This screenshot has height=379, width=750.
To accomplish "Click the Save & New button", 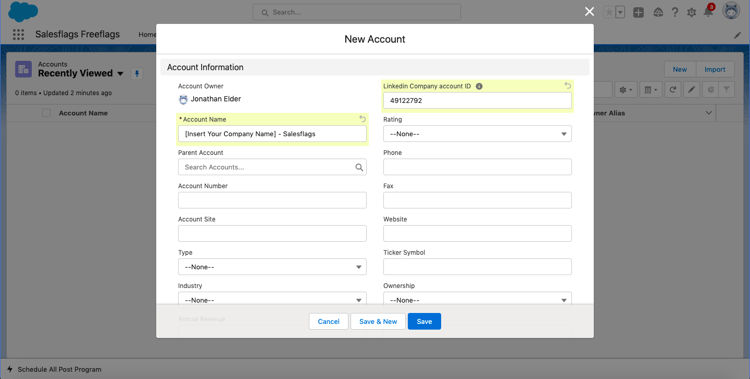I will [378, 322].
